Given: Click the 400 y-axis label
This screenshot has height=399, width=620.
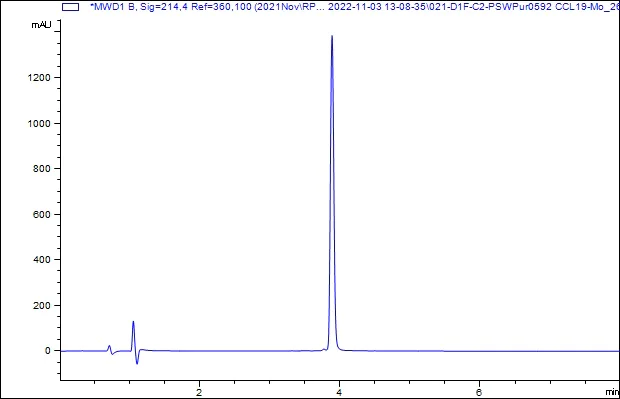Looking at the screenshot, I should [x=42, y=260].
